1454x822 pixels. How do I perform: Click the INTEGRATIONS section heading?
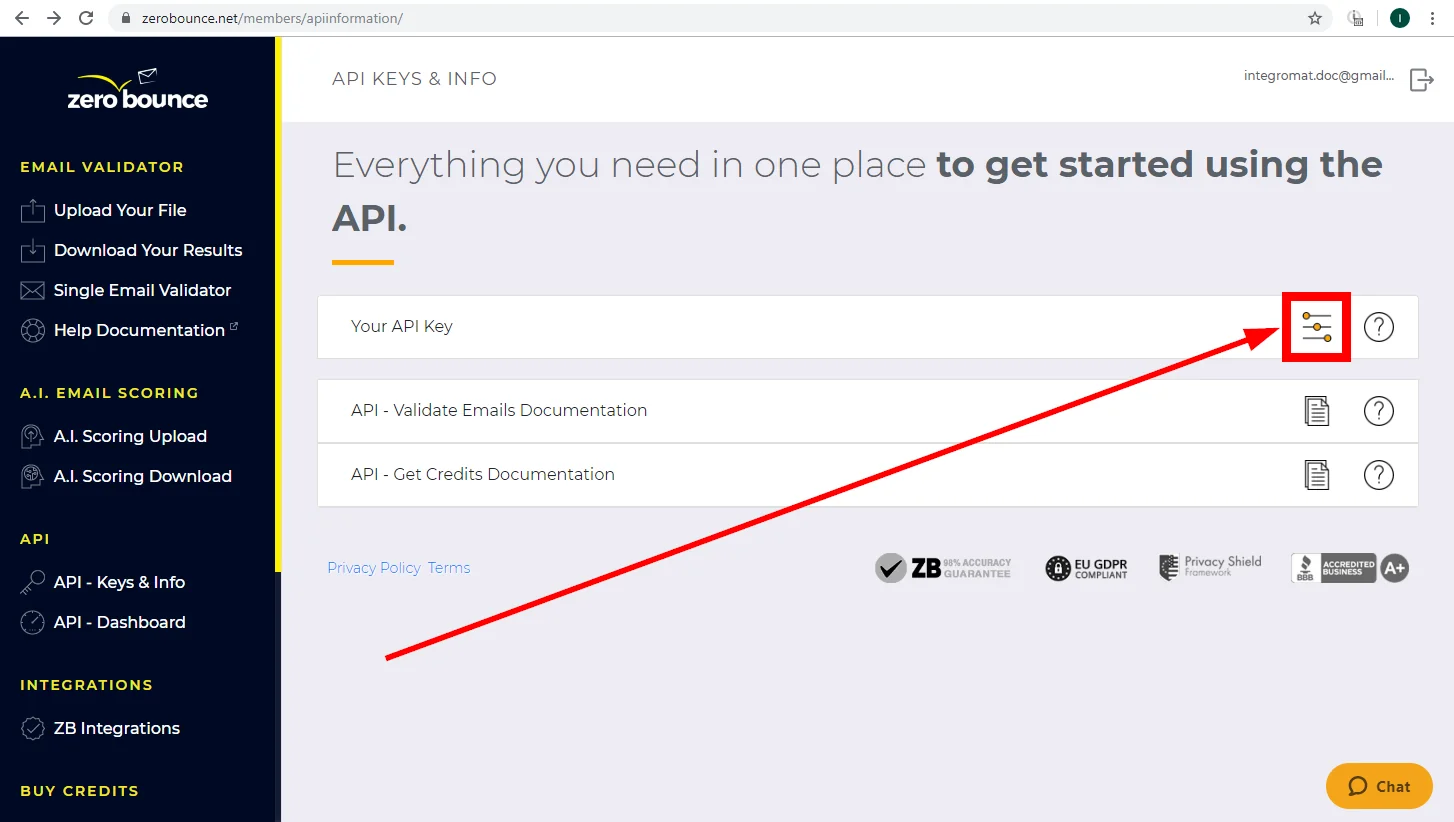(x=86, y=685)
